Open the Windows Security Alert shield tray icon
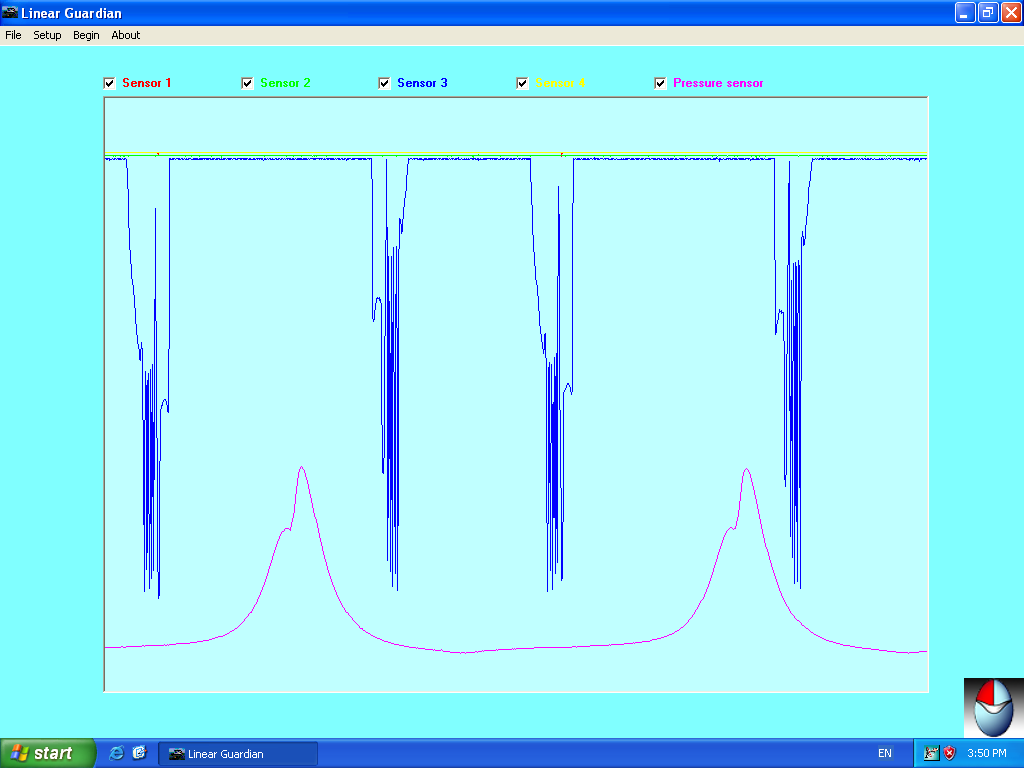This screenshot has height=768, width=1024. click(949, 753)
